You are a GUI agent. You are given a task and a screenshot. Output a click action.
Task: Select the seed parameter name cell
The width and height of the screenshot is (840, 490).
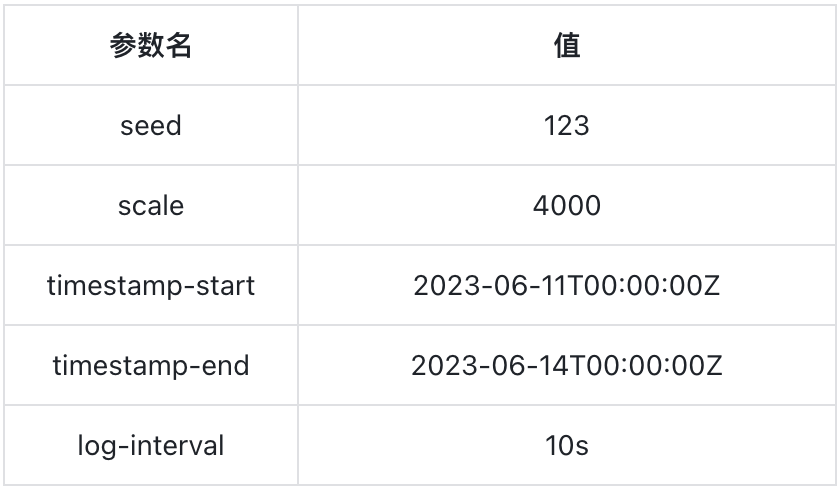click(151, 126)
